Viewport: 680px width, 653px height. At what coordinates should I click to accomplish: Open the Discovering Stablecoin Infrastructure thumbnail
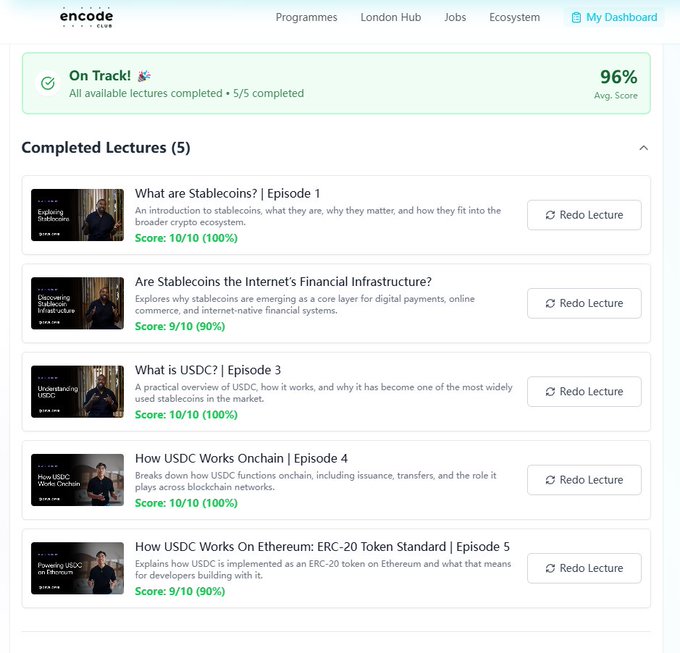click(x=77, y=304)
